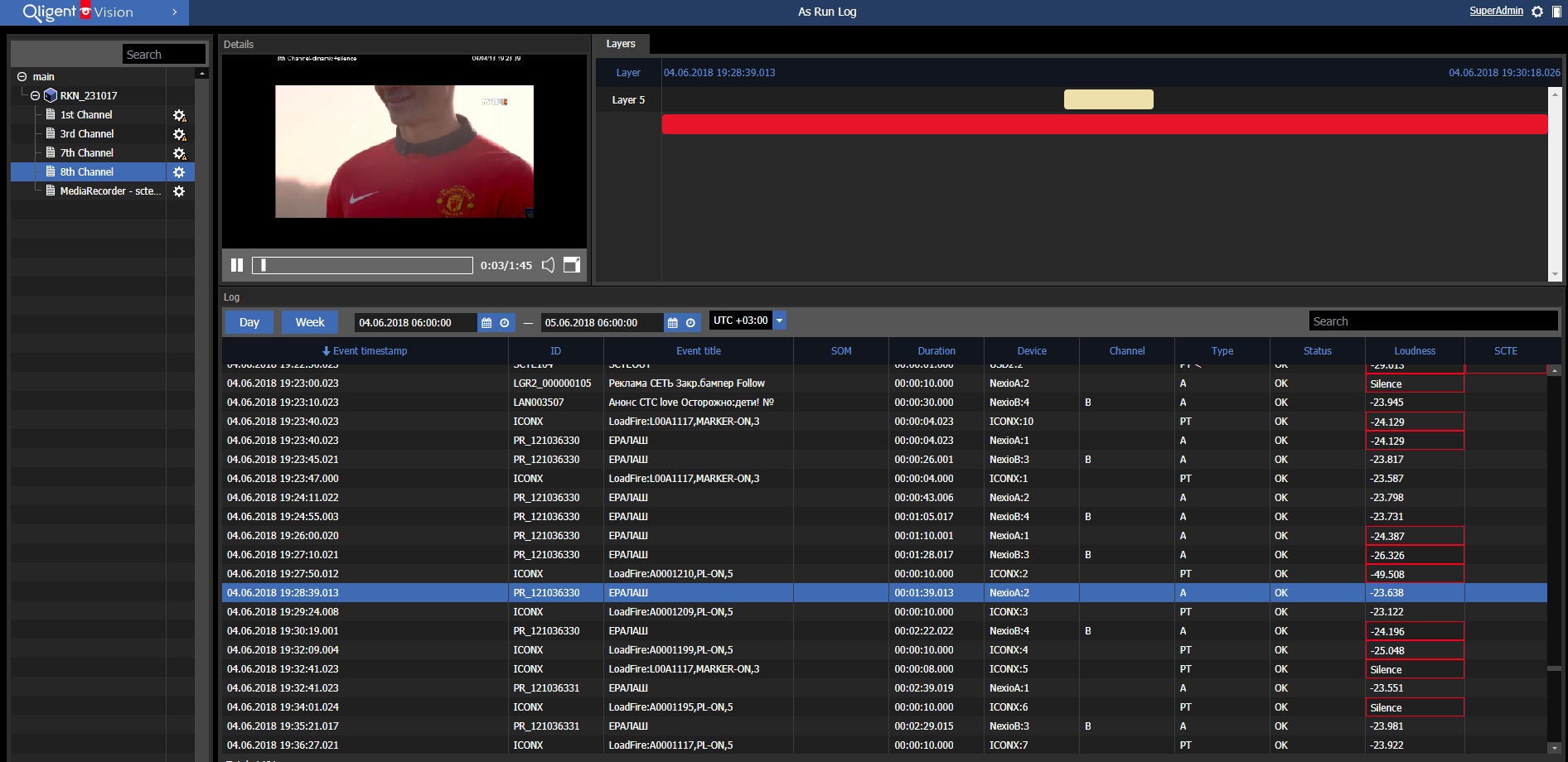The image size is (1568, 762).
Task: Click the yellow block in Layer 5 timeline
Action: (x=1108, y=99)
